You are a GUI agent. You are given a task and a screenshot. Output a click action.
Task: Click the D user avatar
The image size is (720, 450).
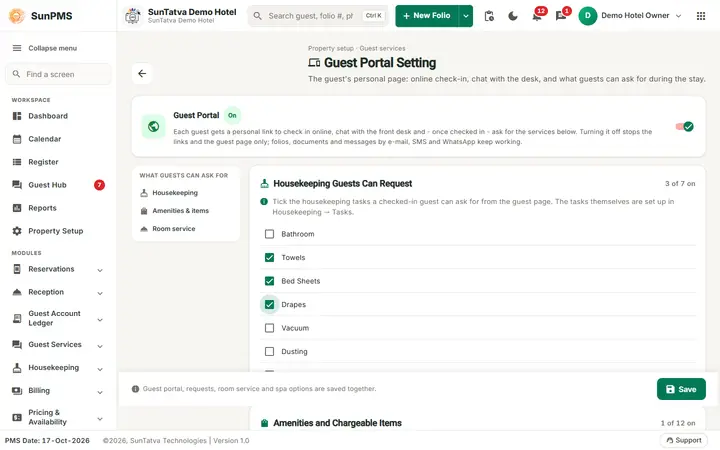click(587, 16)
